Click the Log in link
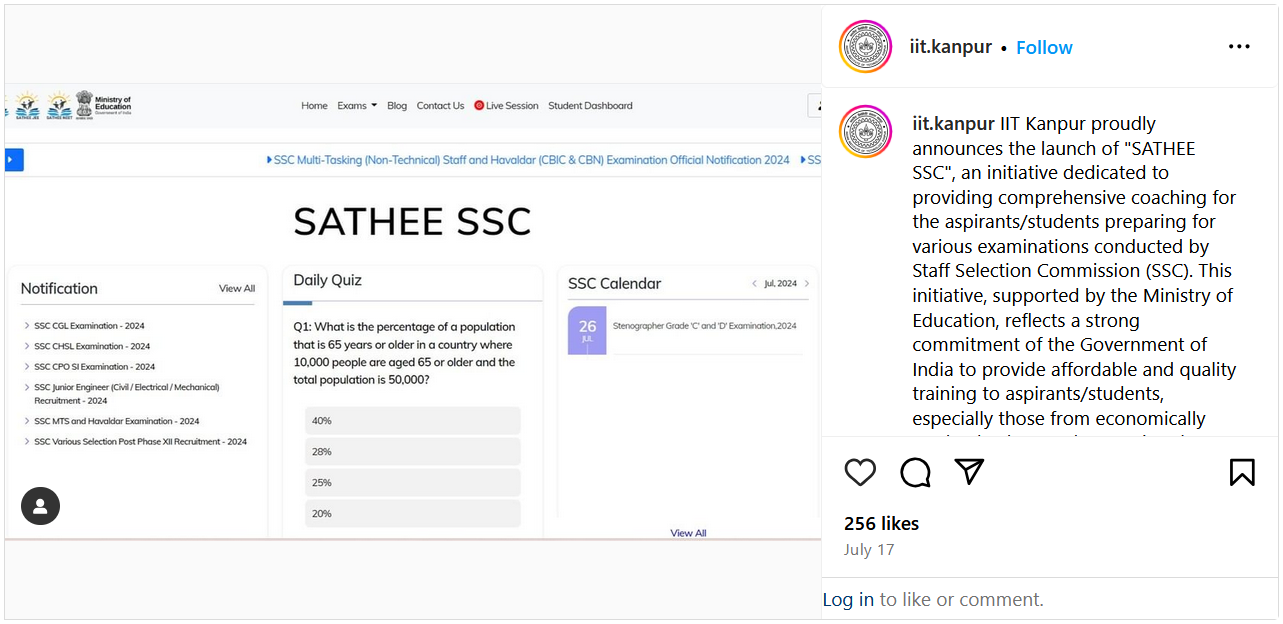This screenshot has height=624, width=1283. [848, 600]
